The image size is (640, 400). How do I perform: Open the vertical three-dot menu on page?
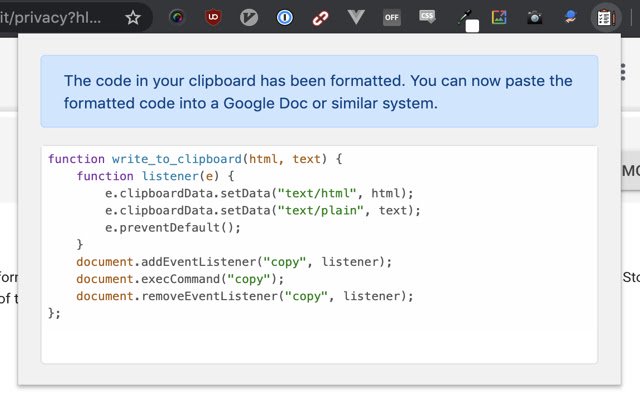pyautogui.click(x=623, y=72)
